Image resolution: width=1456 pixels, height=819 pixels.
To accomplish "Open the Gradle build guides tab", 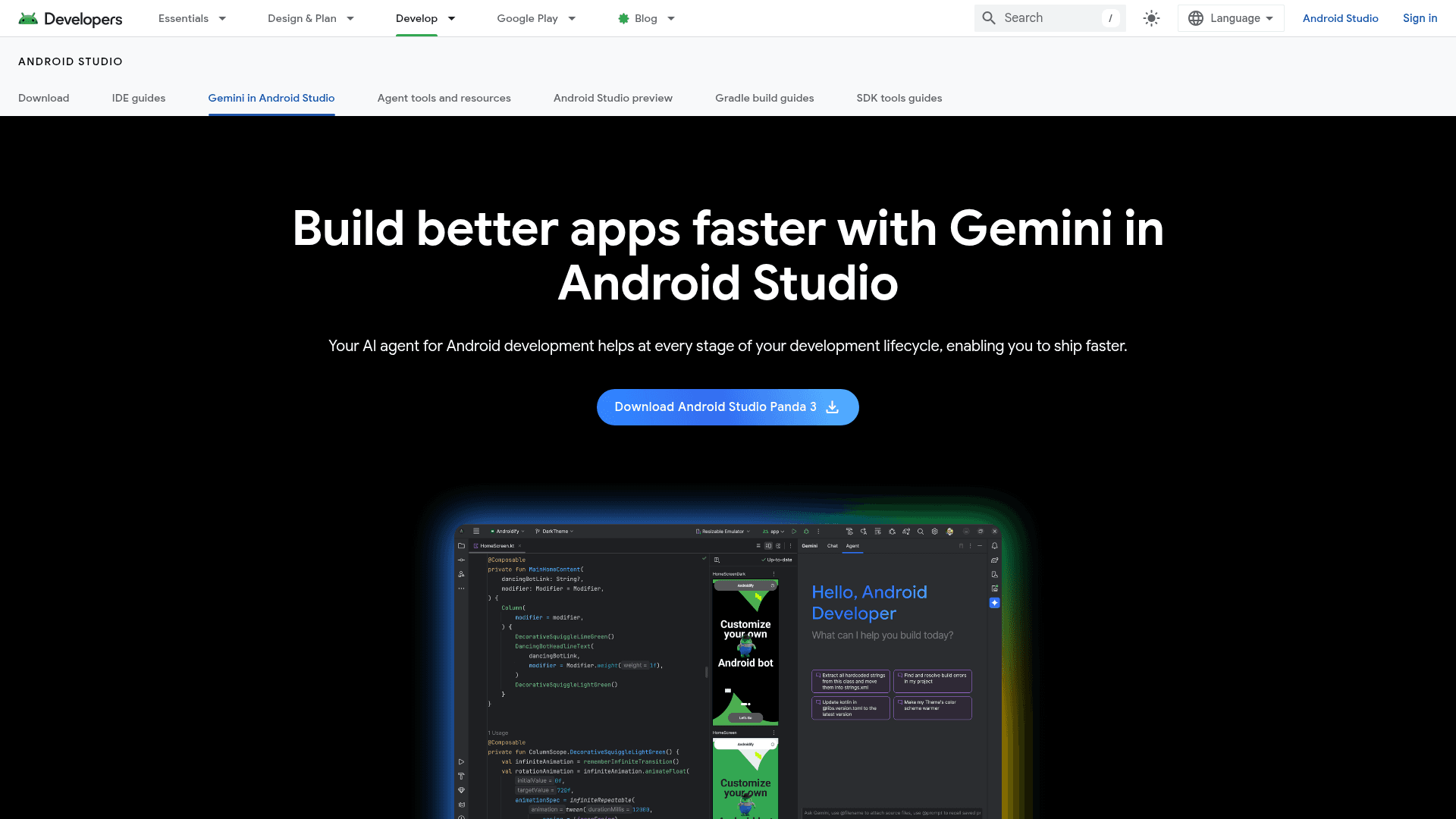I will coord(764,98).
